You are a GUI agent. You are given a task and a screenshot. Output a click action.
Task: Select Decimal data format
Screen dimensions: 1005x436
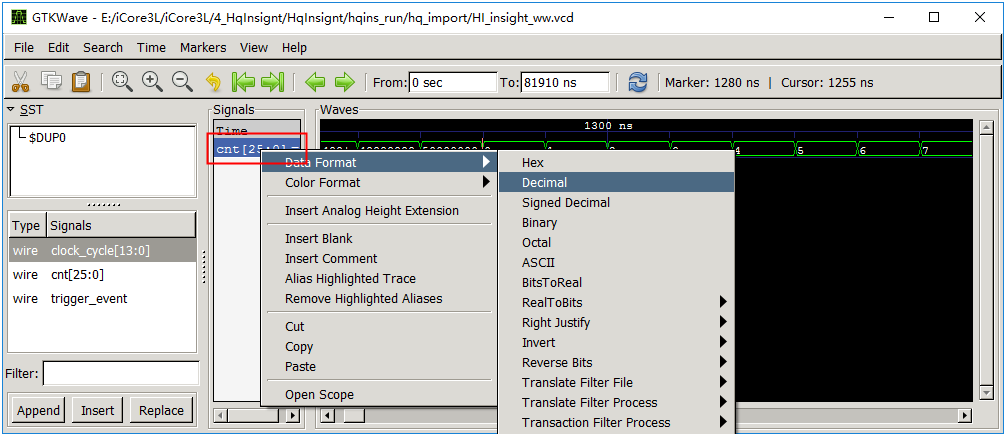coord(544,182)
